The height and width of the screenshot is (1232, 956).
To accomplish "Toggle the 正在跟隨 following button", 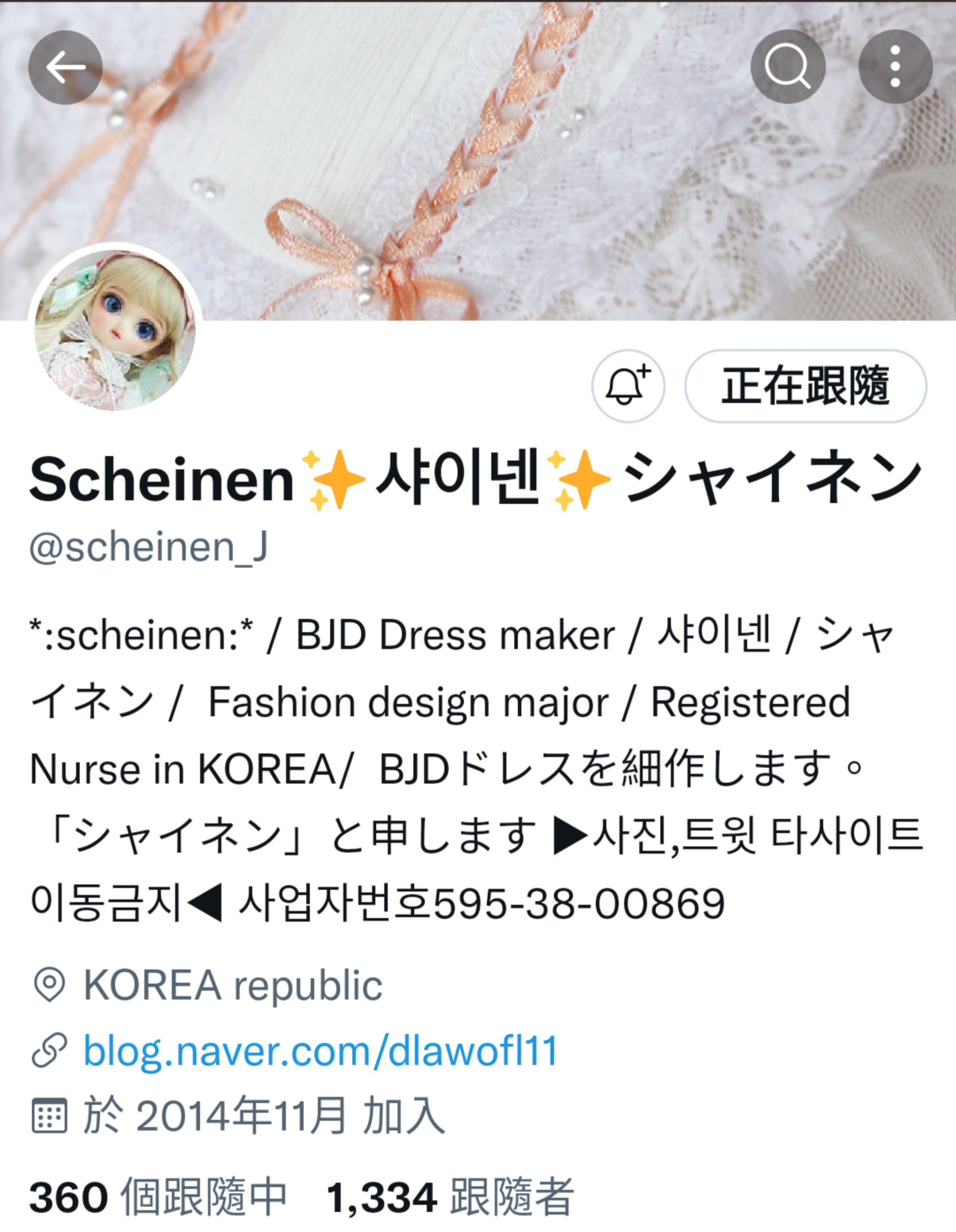I will click(x=806, y=386).
